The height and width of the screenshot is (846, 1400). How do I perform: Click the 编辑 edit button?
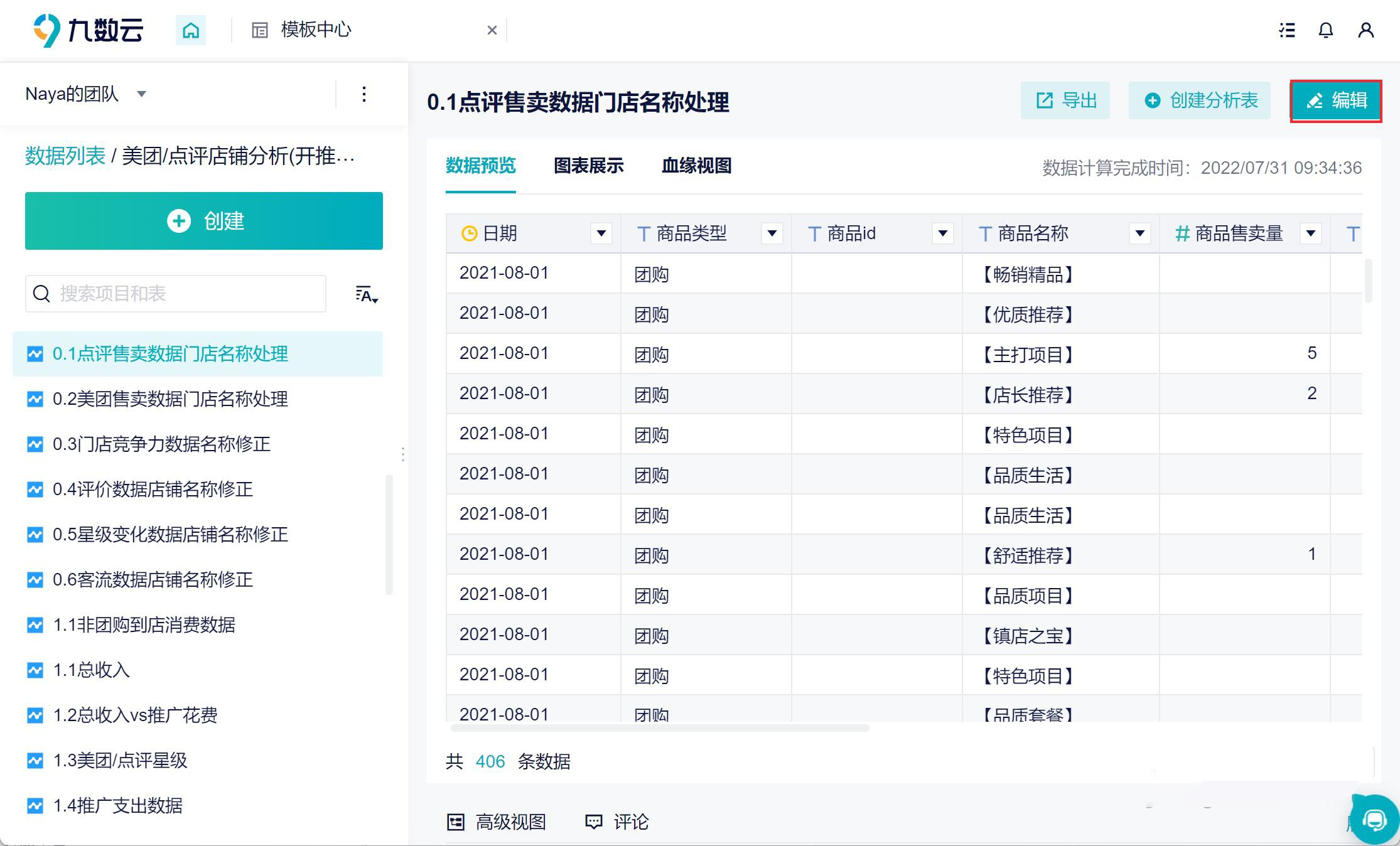click(1336, 100)
